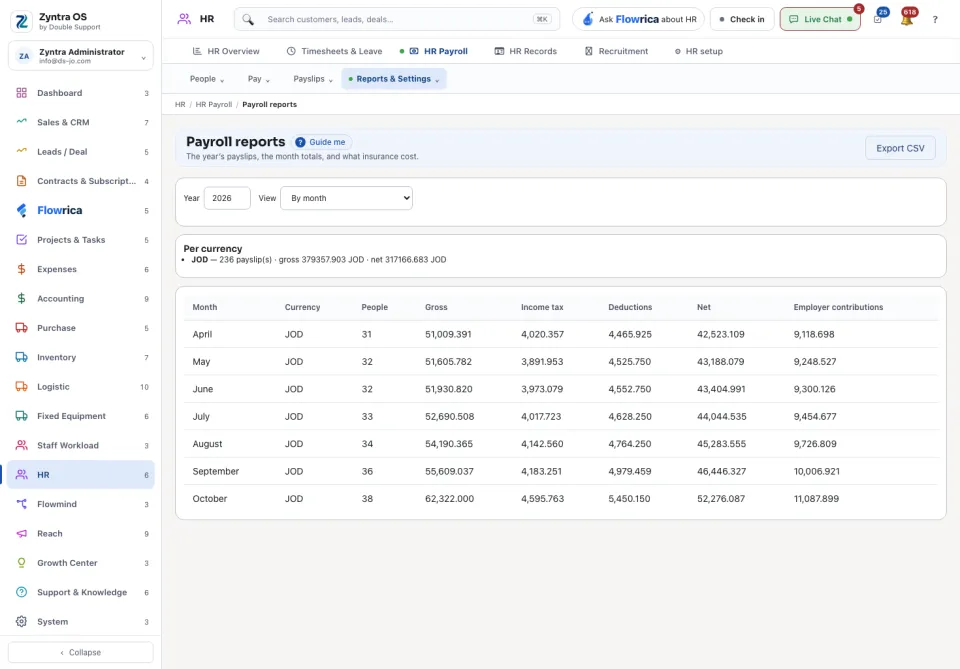Open Growth Center module
This screenshot has width=960, height=669.
tap(81, 563)
